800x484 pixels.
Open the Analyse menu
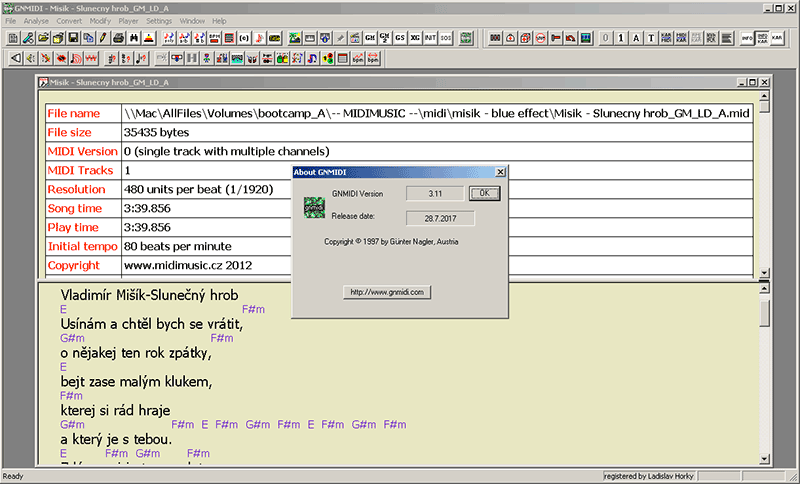[36, 20]
